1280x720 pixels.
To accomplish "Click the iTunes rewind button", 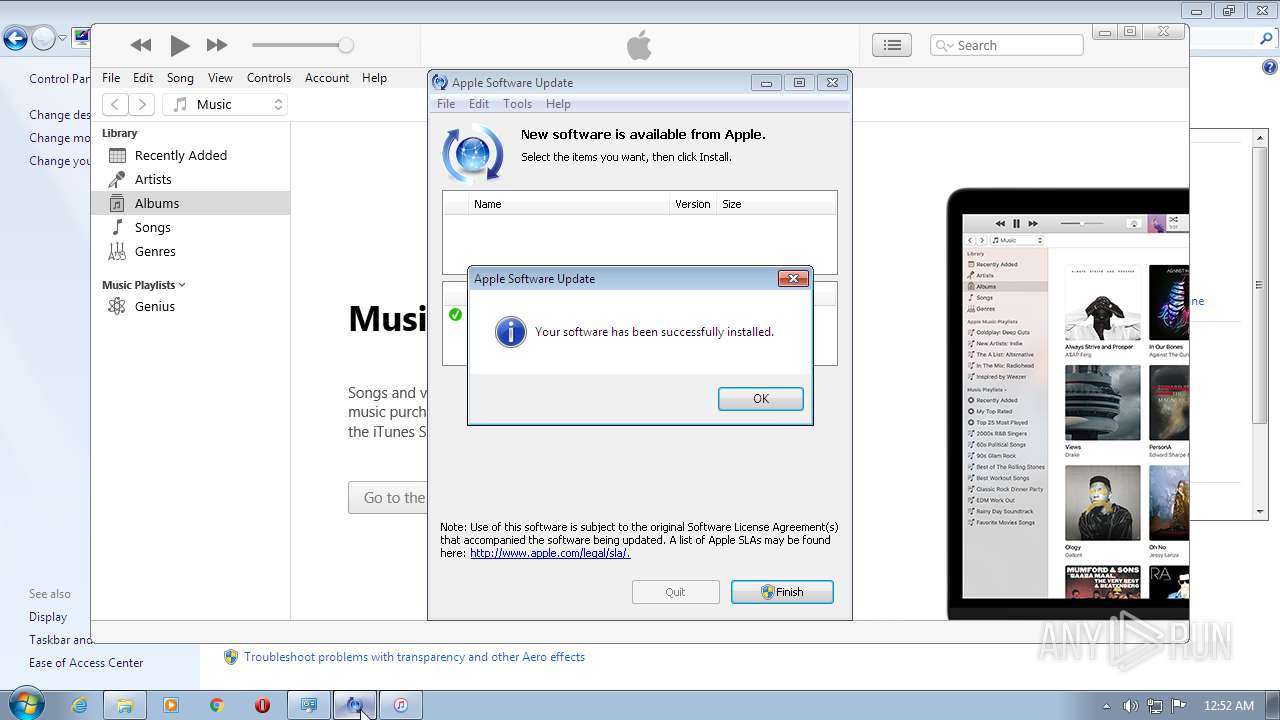I will pos(141,45).
